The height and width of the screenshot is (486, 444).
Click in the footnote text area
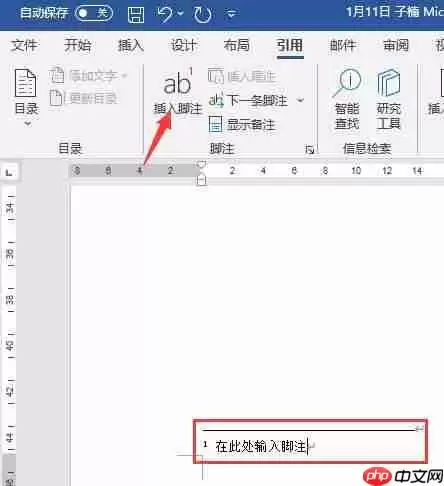tap(310, 446)
